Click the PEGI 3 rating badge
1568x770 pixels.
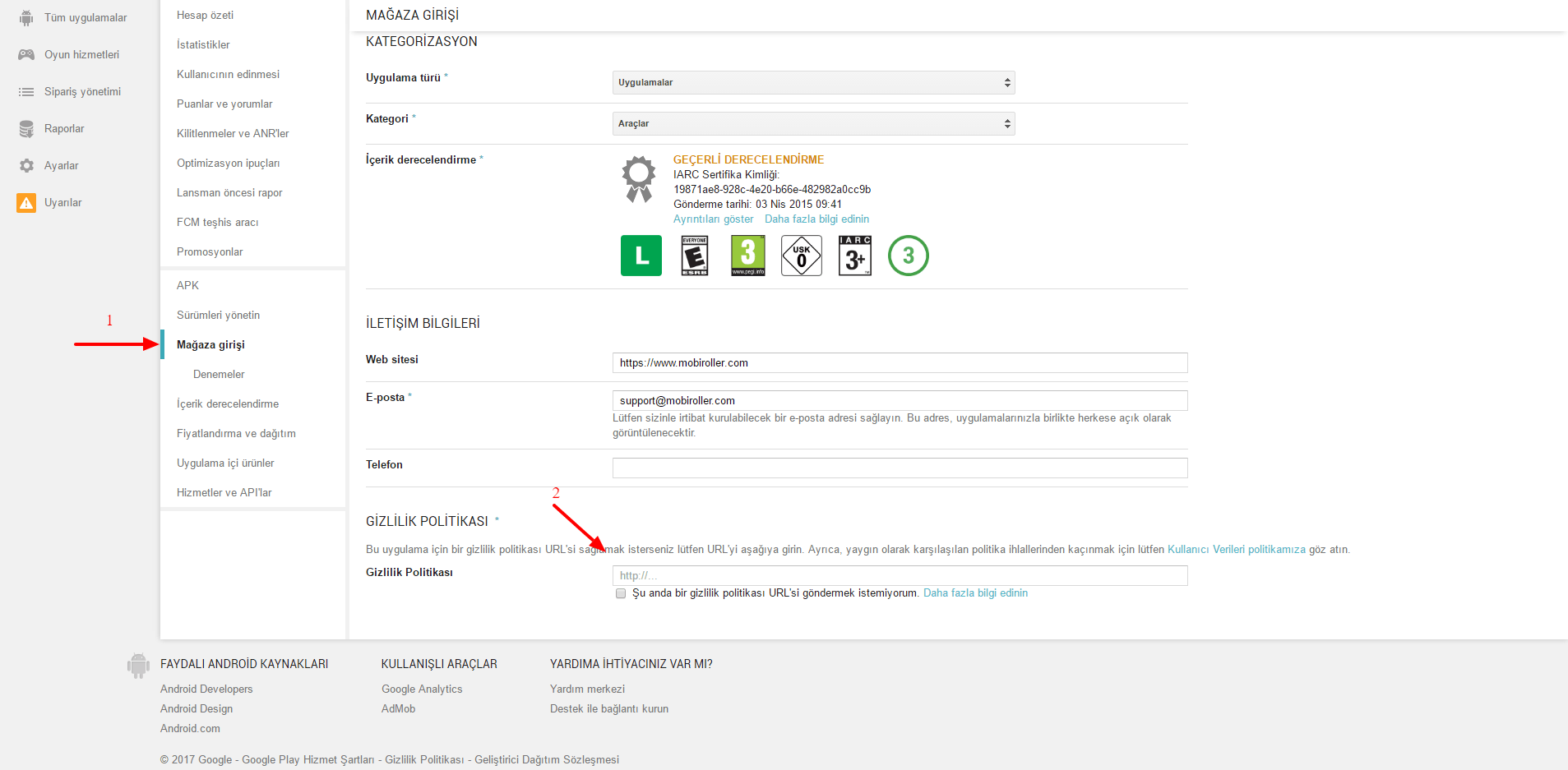(747, 256)
